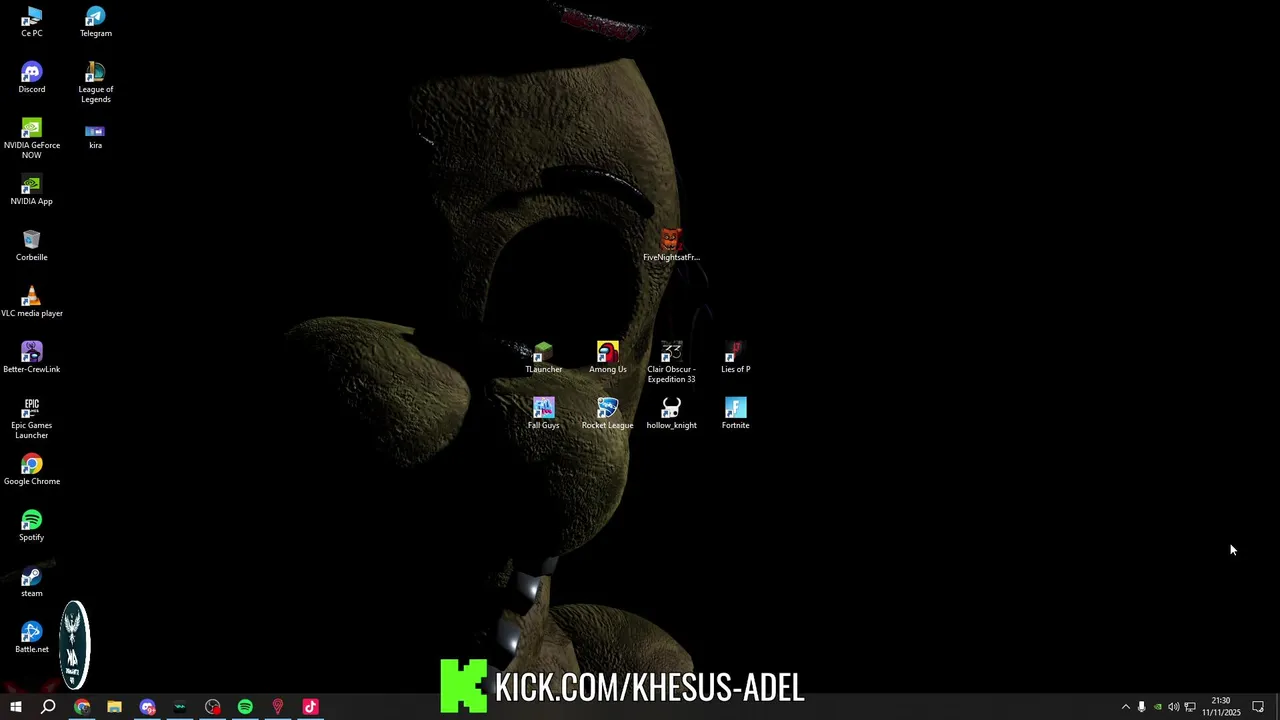
Task: Select the Discord desktop shortcut
Action: [32, 78]
